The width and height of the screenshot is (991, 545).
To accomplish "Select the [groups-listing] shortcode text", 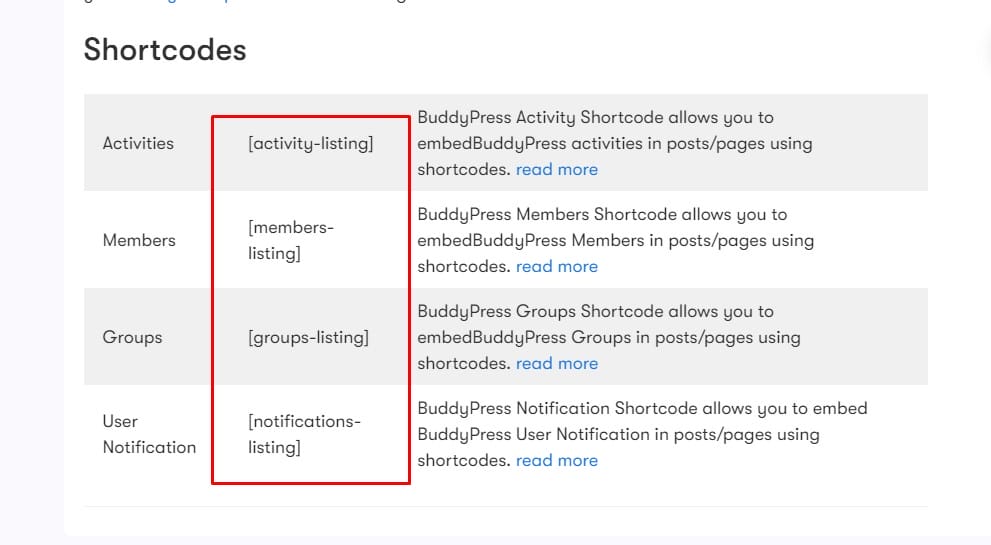I will (x=308, y=337).
